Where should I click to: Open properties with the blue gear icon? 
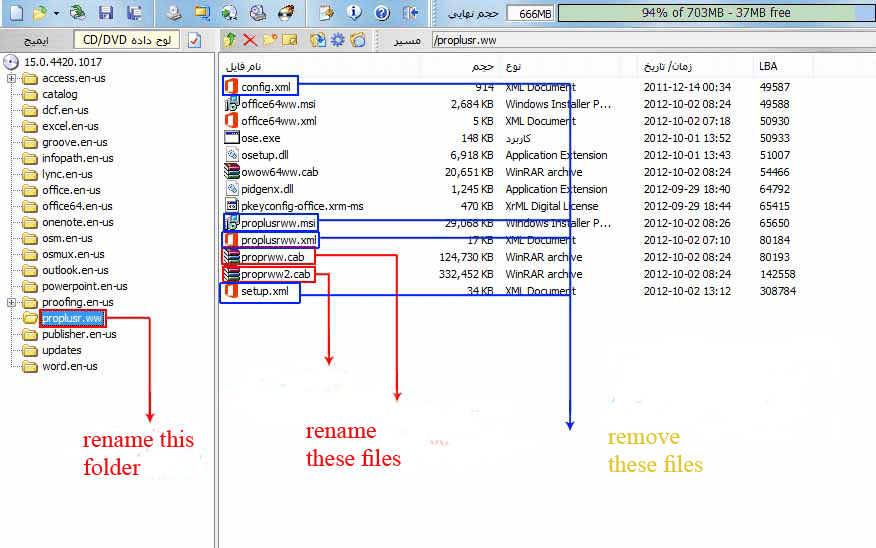338,40
